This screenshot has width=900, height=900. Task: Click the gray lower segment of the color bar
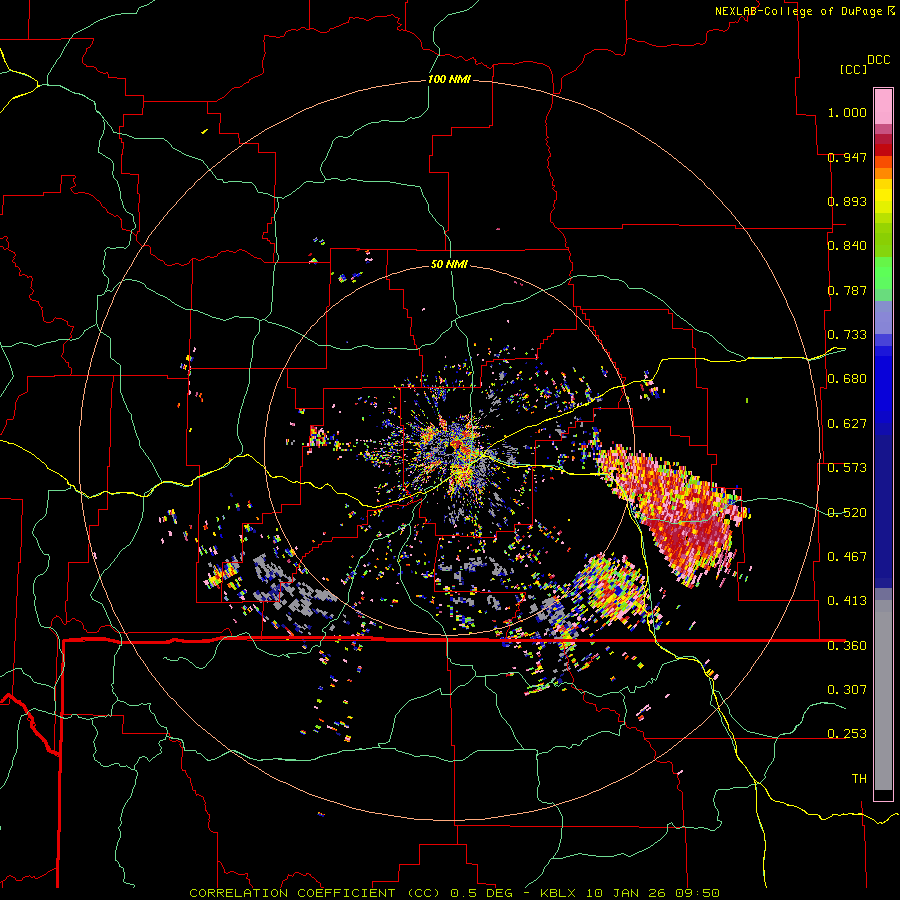[883, 695]
